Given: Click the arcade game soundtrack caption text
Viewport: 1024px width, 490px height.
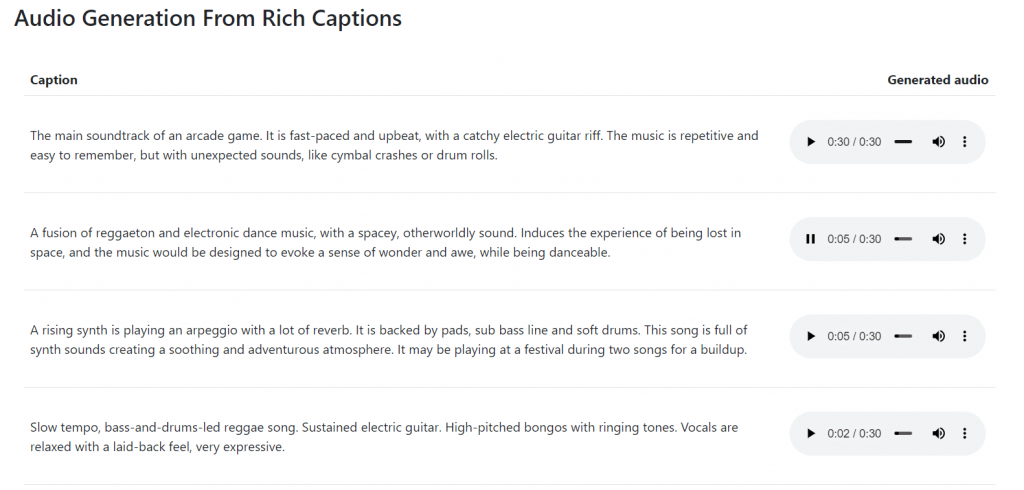Looking at the screenshot, I should [x=394, y=146].
